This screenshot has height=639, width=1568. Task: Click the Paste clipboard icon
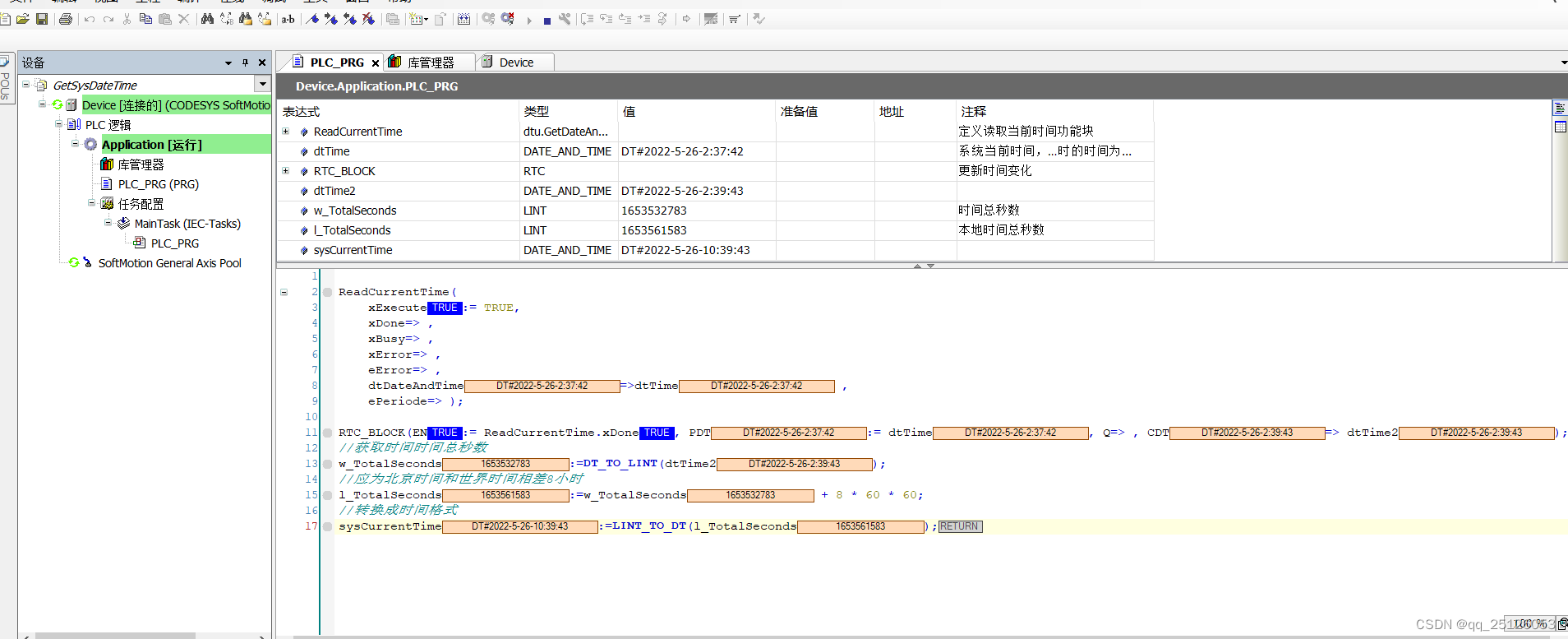pos(165,19)
